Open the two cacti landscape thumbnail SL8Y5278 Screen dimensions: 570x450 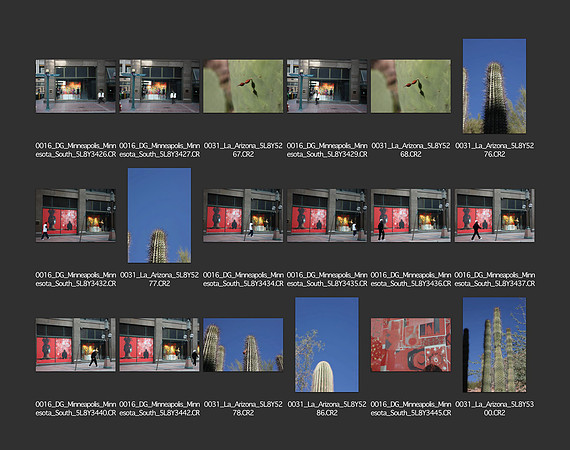(x=243, y=345)
